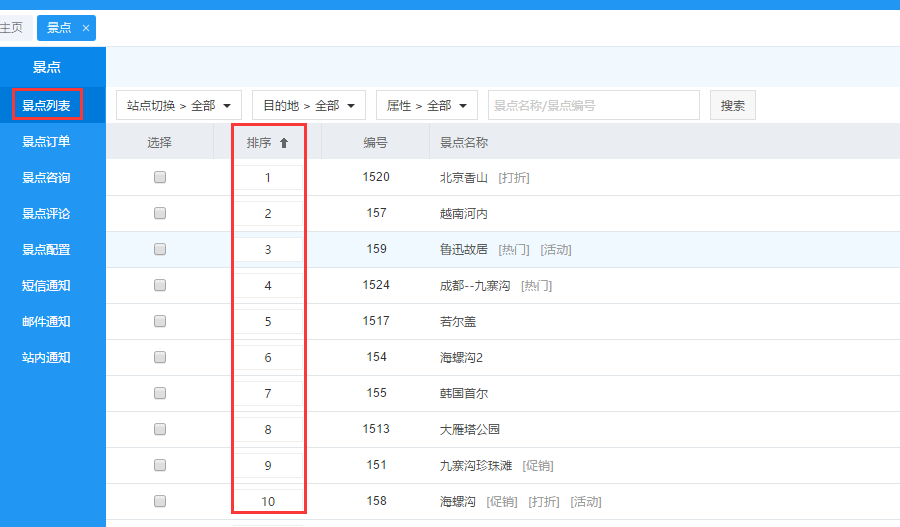
Task: Toggle the checkbox for 大雁塔公园
Action: pos(160,430)
